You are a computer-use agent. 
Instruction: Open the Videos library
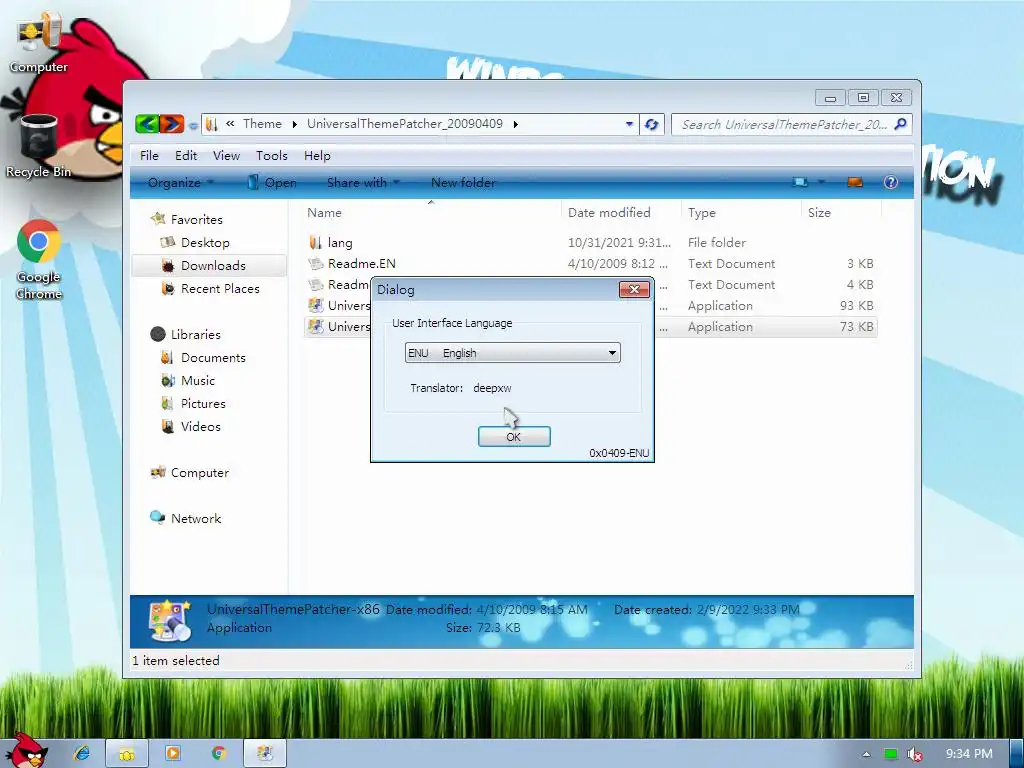click(200, 426)
